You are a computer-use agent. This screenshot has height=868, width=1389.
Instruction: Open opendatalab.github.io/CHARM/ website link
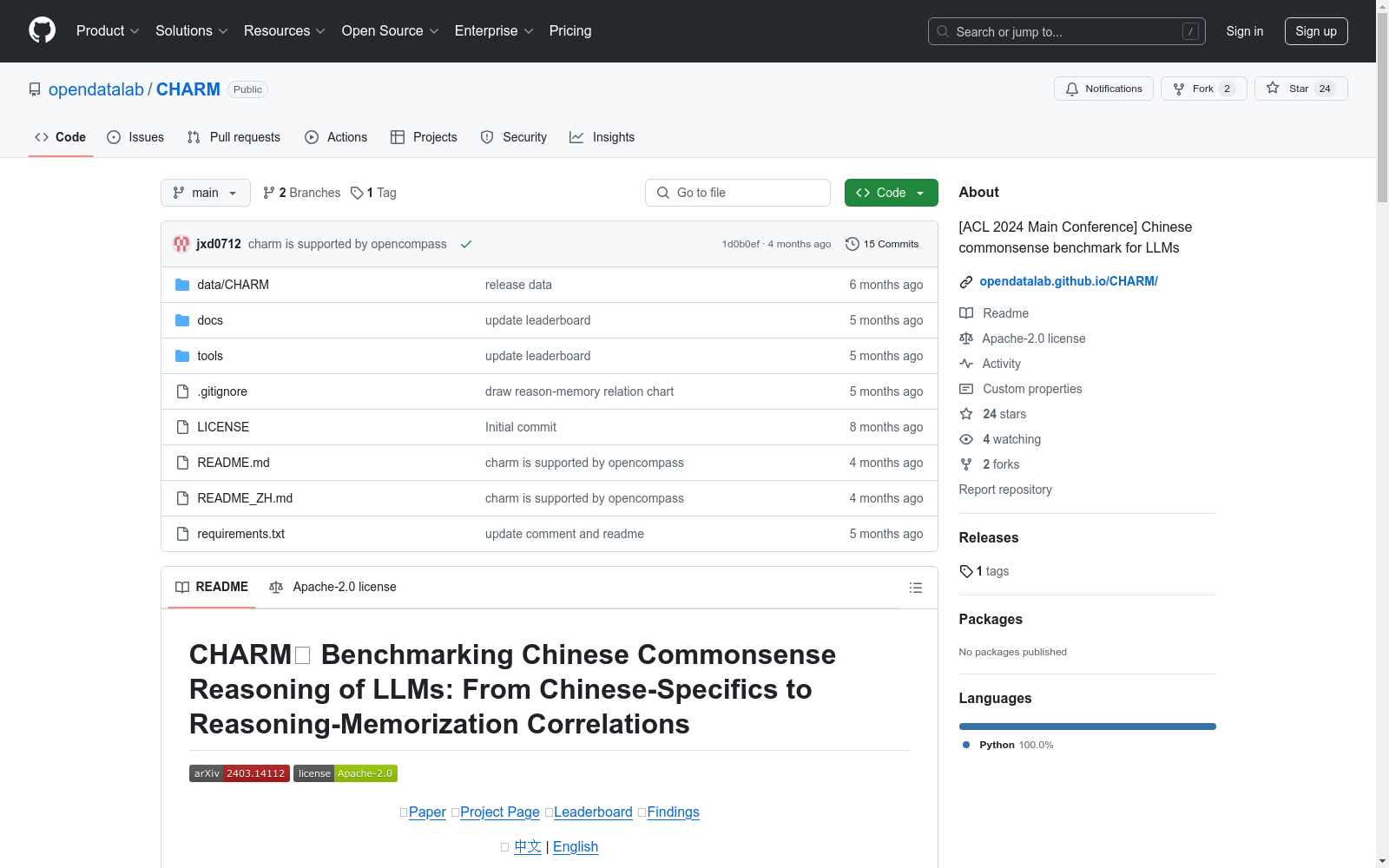[1069, 281]
